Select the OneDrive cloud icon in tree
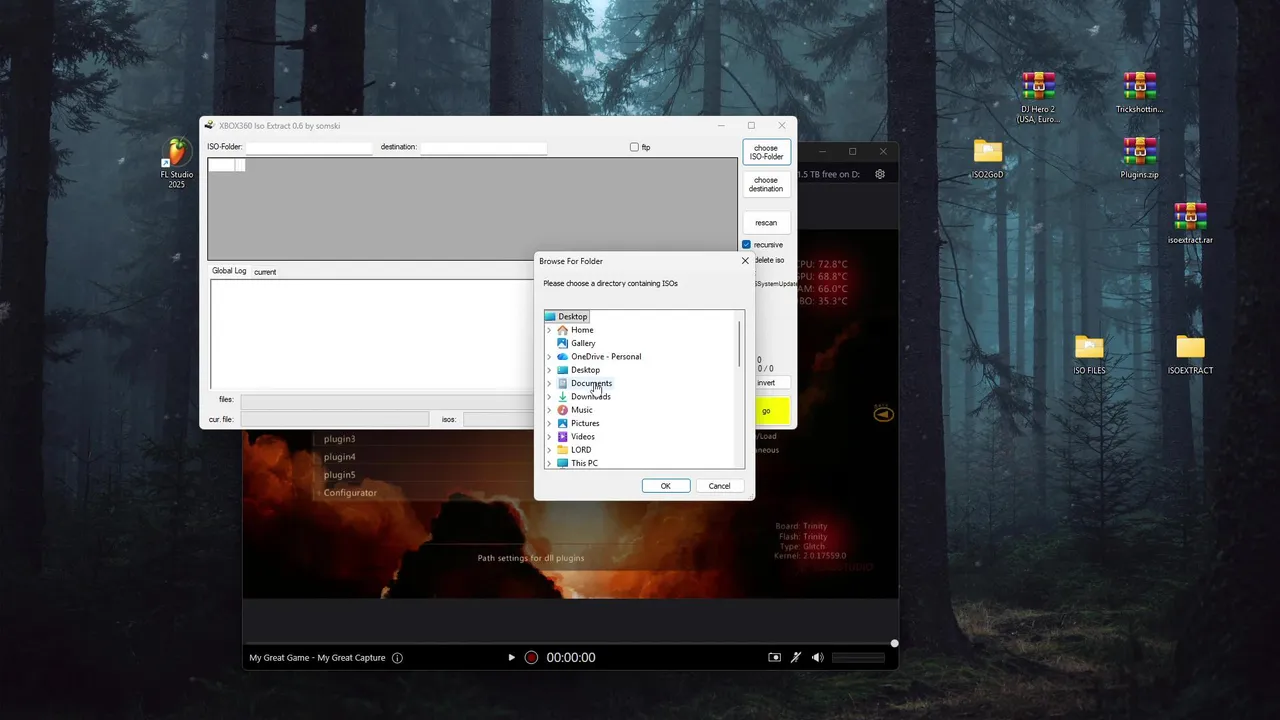 (x=563, y=356)
